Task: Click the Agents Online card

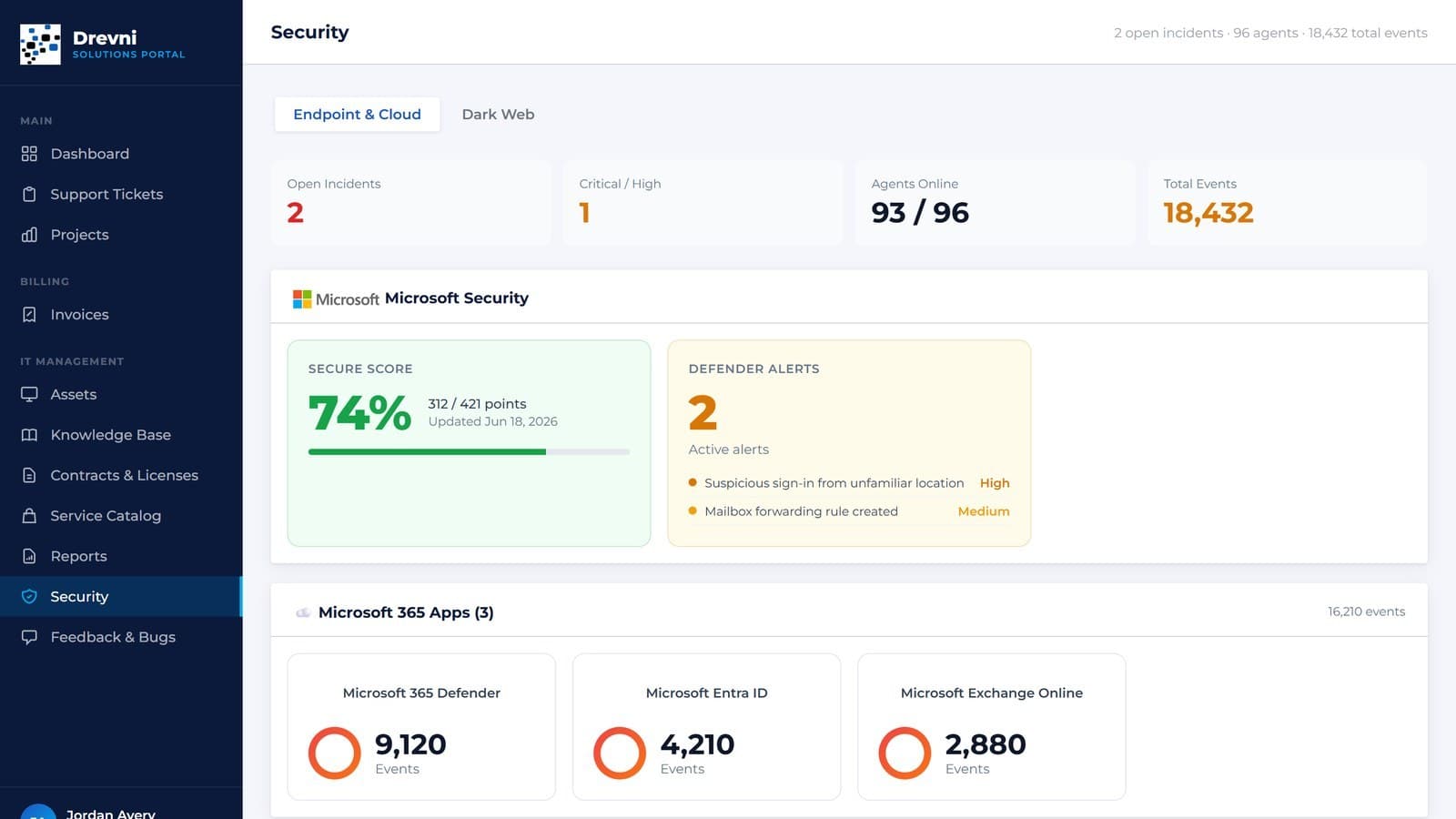Action: click(995, 203)
